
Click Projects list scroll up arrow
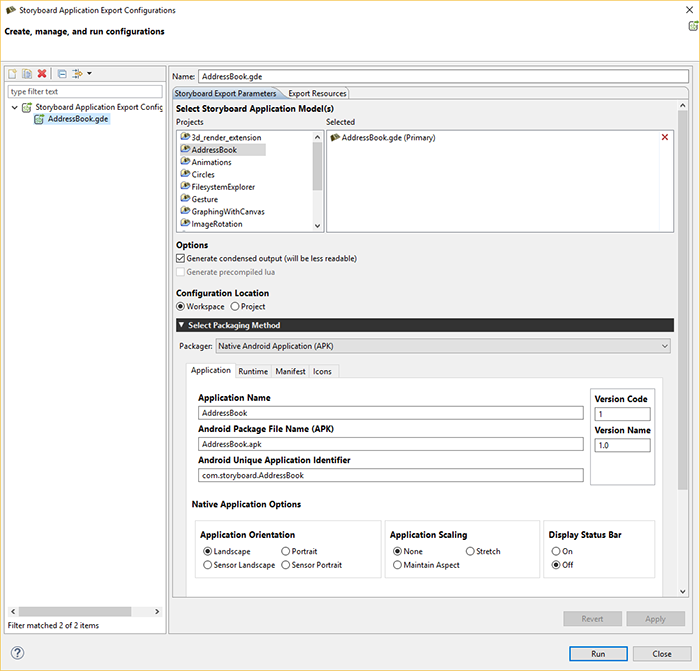[317, 137]
